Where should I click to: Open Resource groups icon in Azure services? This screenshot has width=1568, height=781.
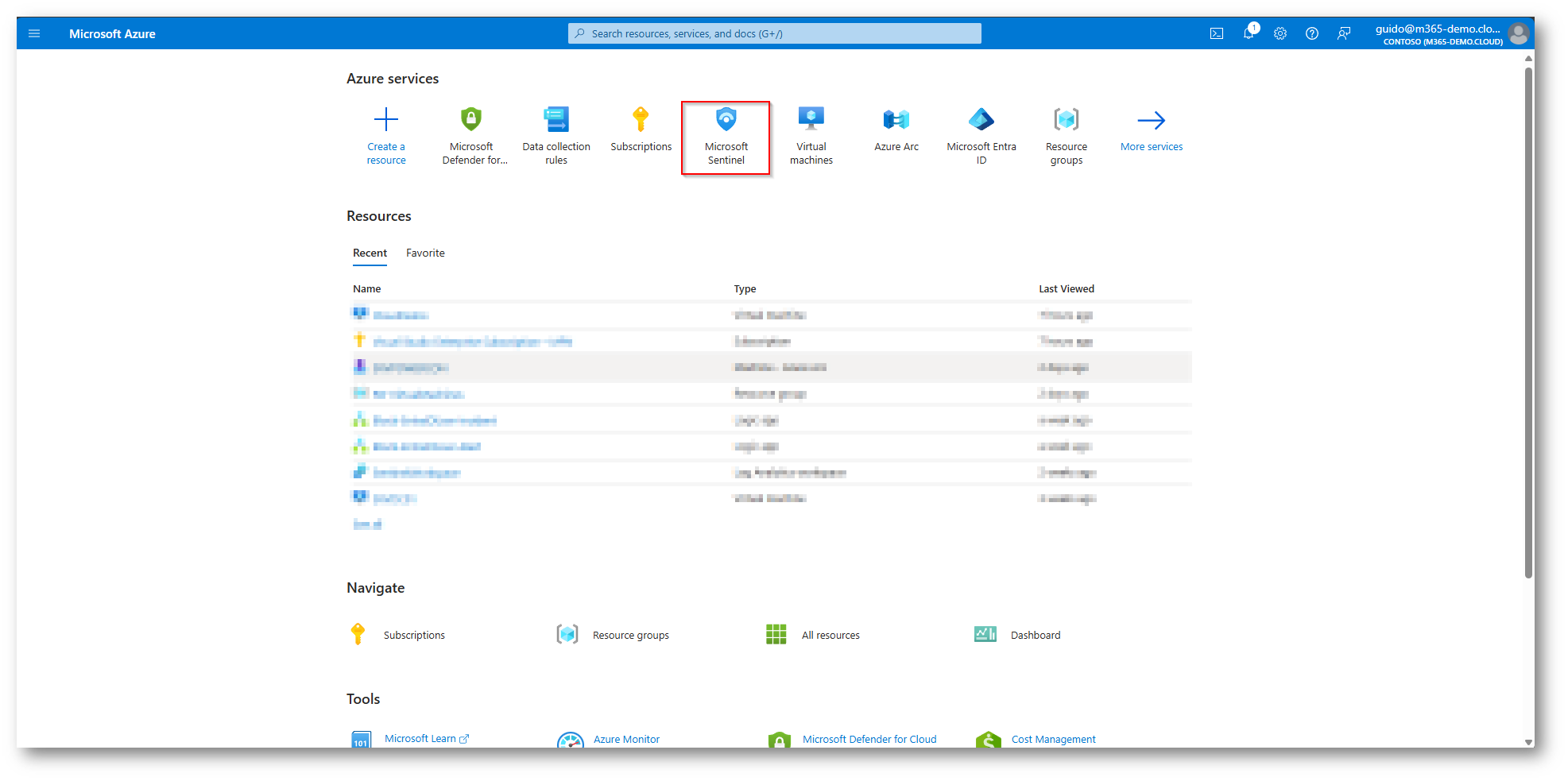pyautogui.click(x=1067, y=119)
